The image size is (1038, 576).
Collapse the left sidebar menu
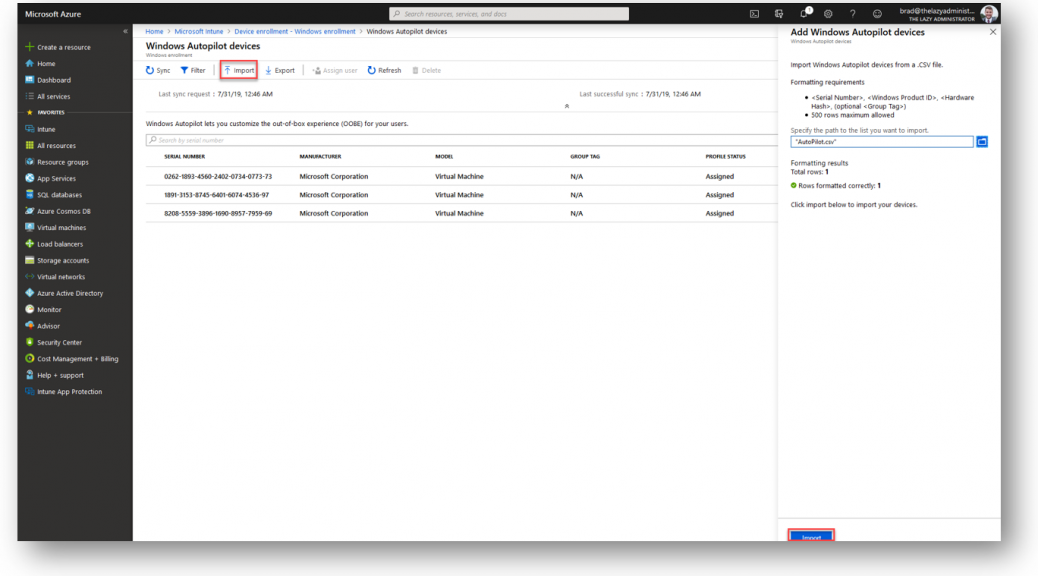[x=125, y=31]
